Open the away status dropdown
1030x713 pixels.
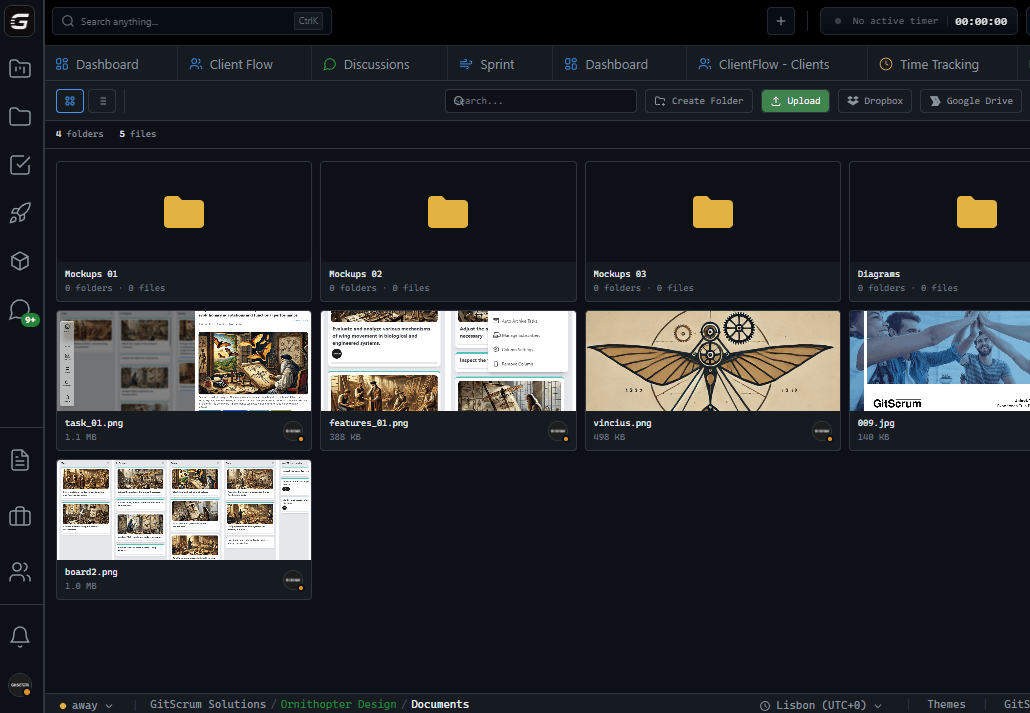(86, 704)
